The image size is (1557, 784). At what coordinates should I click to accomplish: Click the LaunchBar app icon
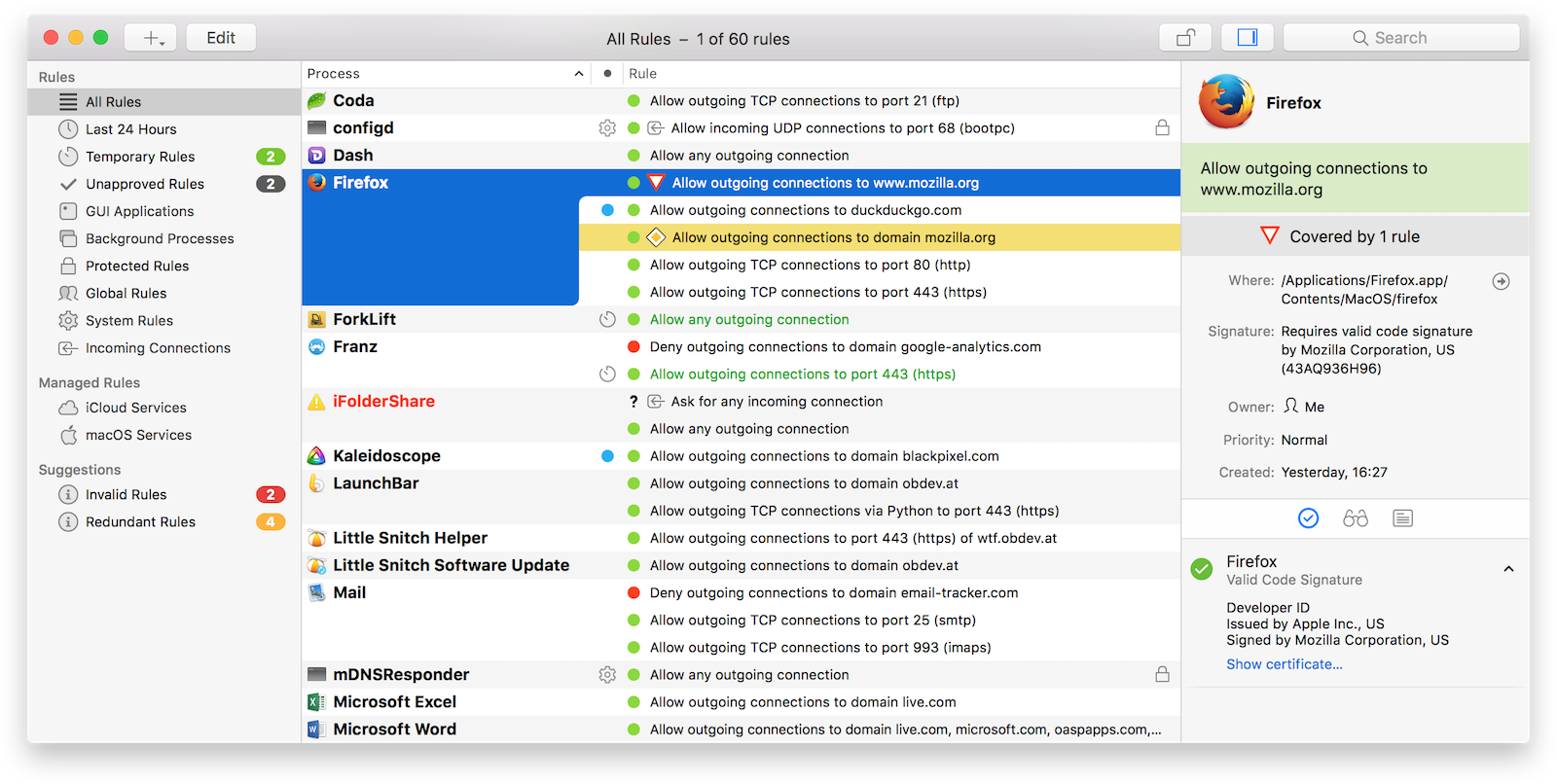(315, 483)
